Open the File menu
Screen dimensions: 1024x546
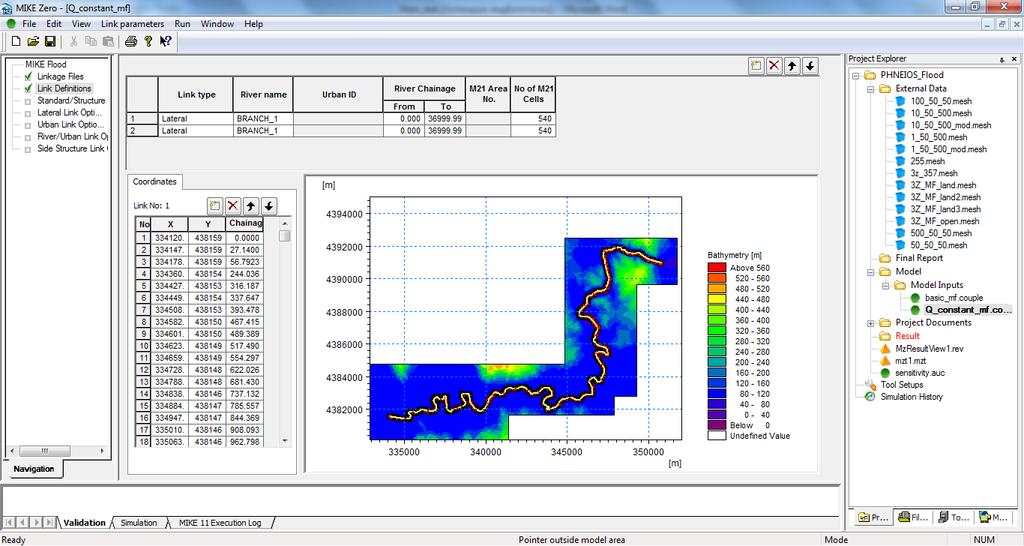click(x=29, y=24)
